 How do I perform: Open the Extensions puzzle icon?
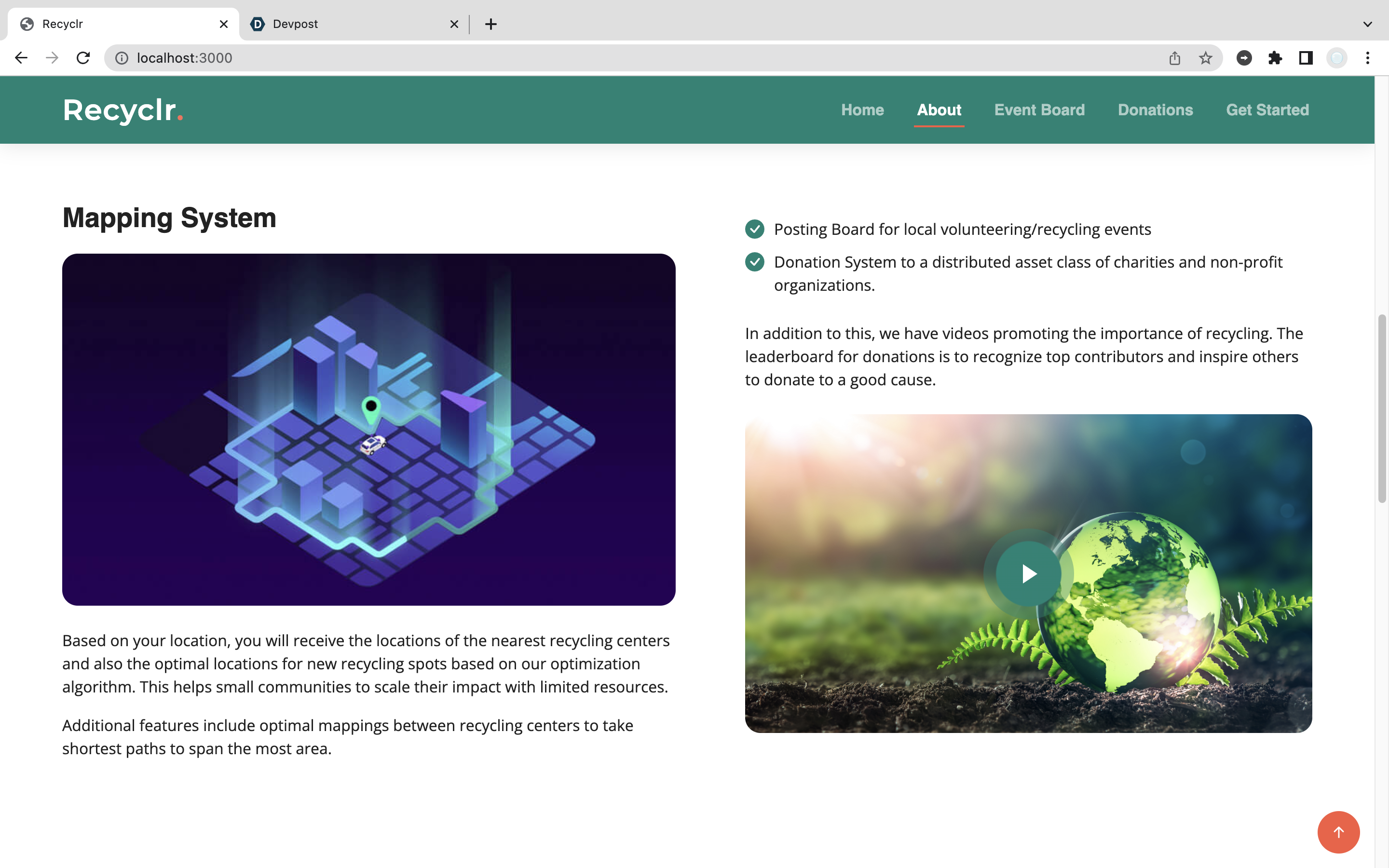pos(1275,58)
